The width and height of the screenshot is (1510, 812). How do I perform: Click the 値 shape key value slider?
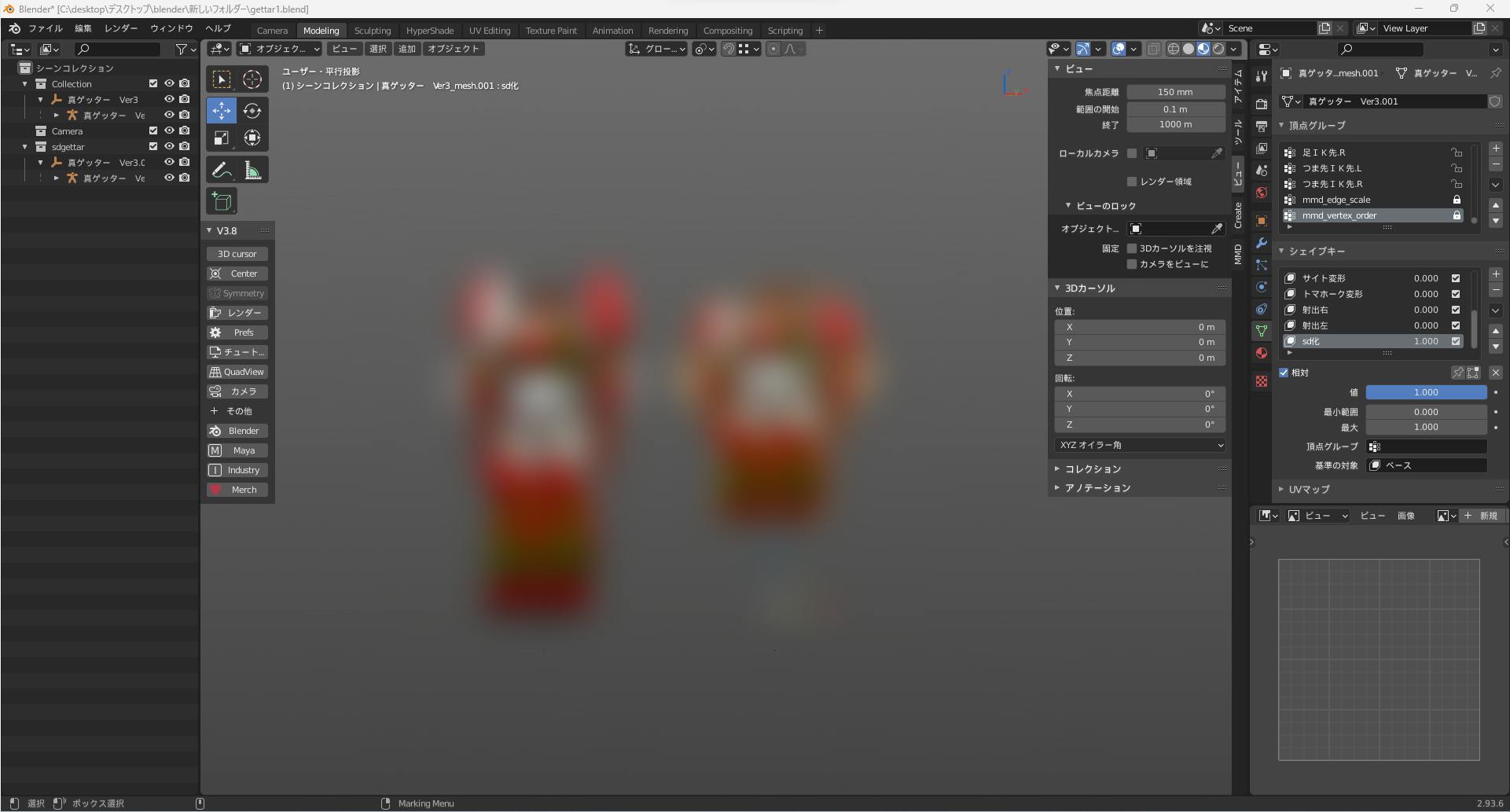(1425, 392)
